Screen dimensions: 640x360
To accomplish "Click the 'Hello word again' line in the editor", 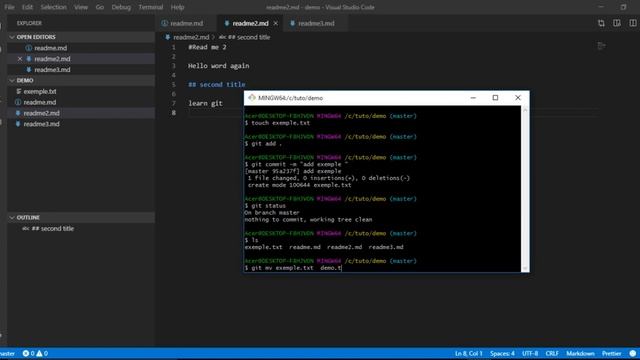I will coord(218,66).
